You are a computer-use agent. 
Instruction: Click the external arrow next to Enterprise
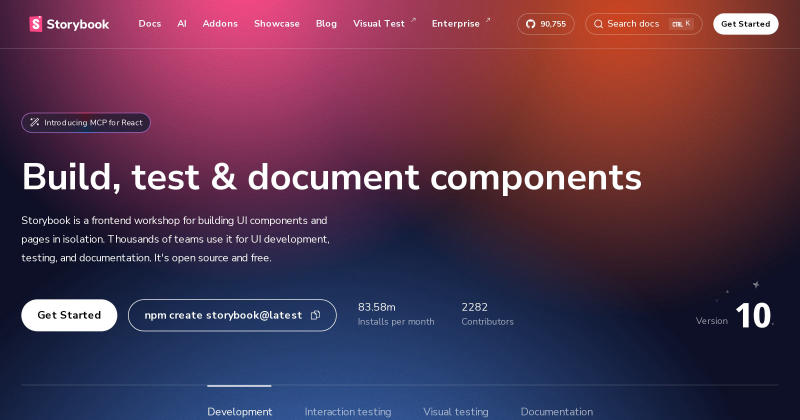(x=488, y=20)
